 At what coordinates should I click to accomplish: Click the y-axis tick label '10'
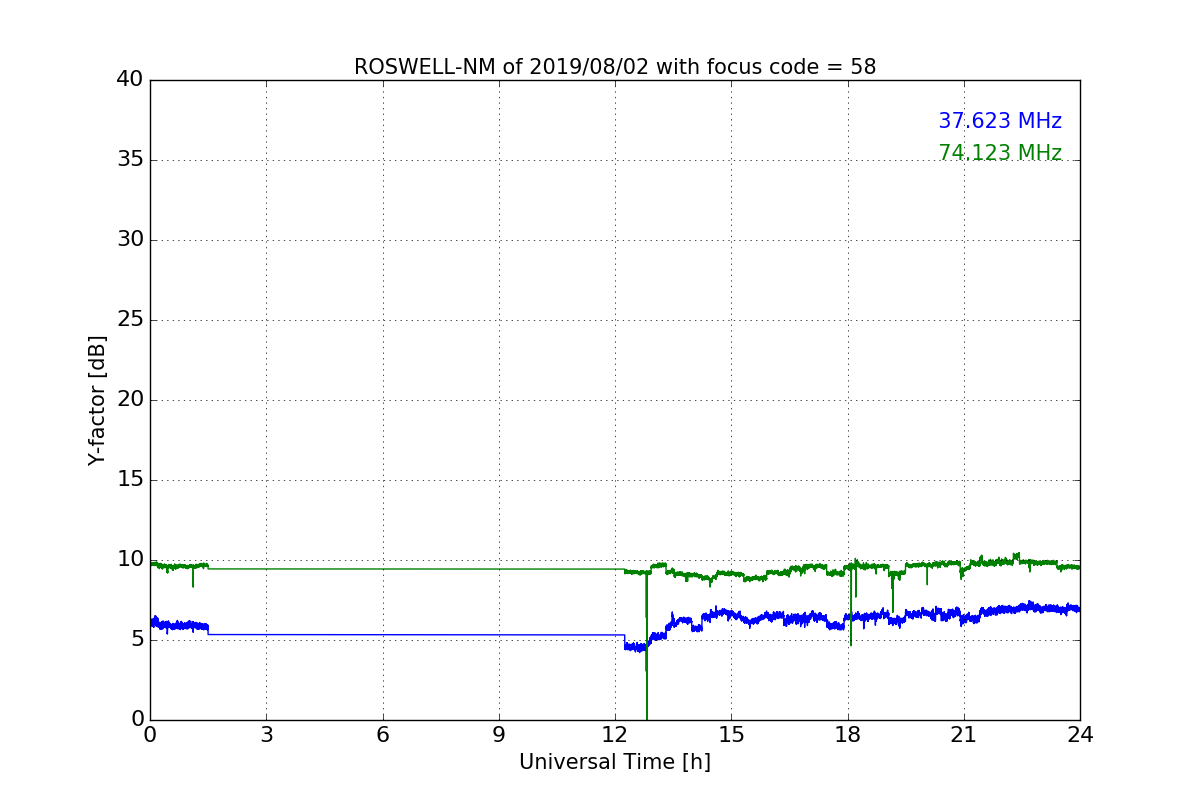pos(130,559)
